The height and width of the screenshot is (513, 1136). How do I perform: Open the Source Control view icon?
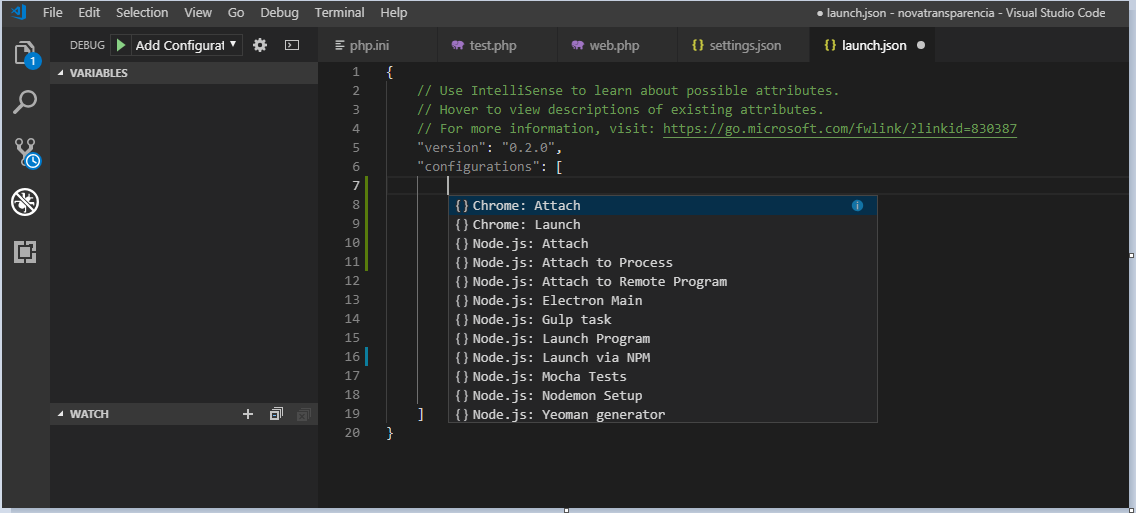click(25, 152)
